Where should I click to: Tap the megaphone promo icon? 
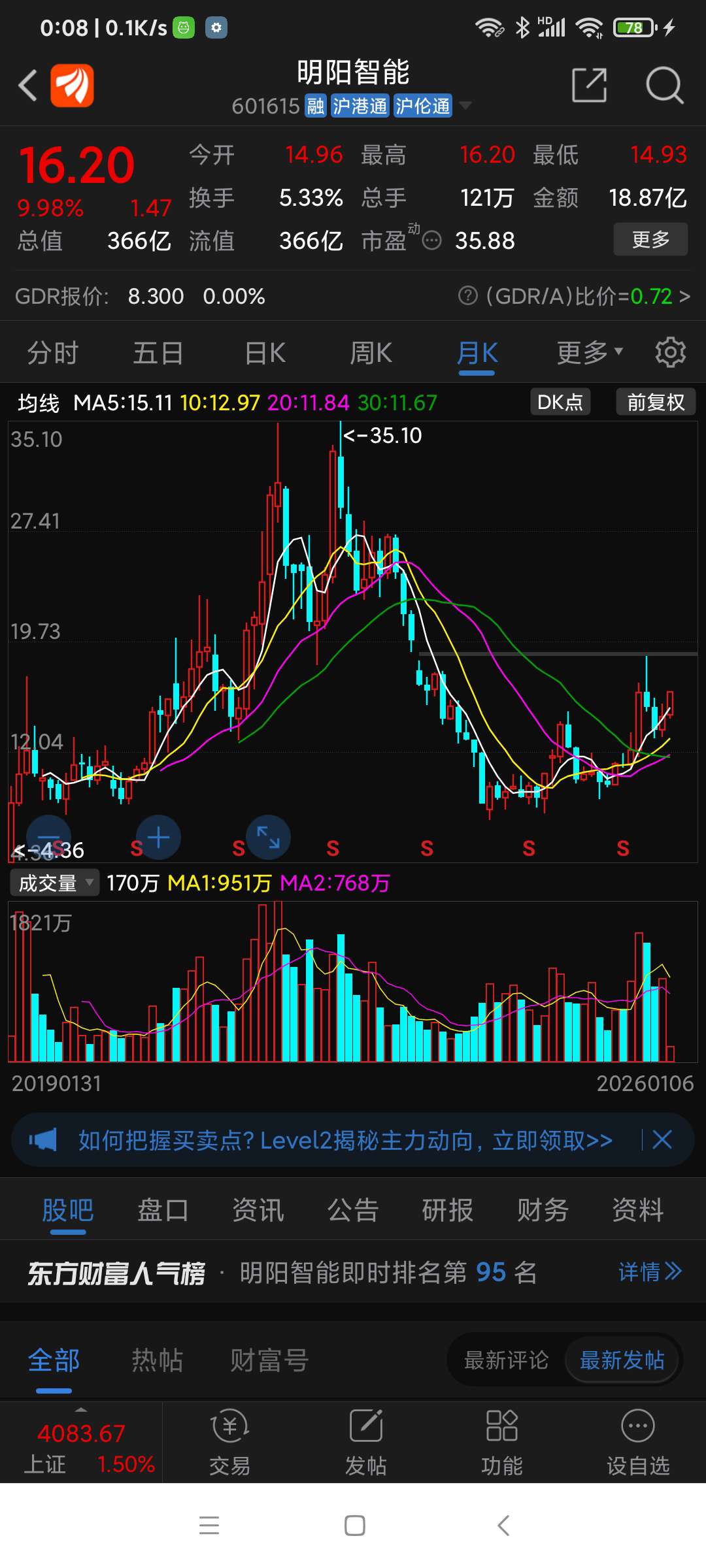pos(42,1141)
